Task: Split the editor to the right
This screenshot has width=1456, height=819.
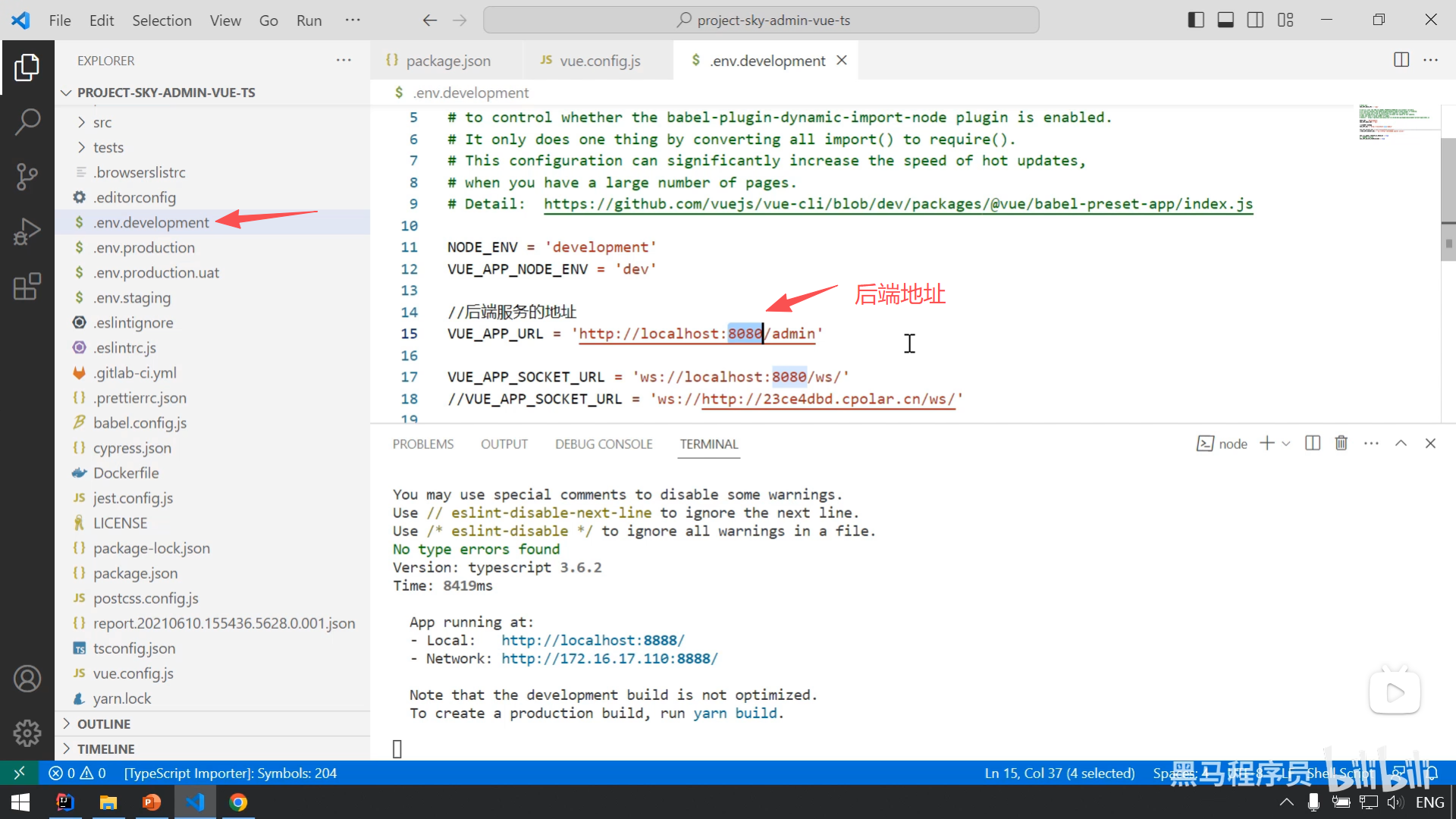Action: coord(1401,60)
